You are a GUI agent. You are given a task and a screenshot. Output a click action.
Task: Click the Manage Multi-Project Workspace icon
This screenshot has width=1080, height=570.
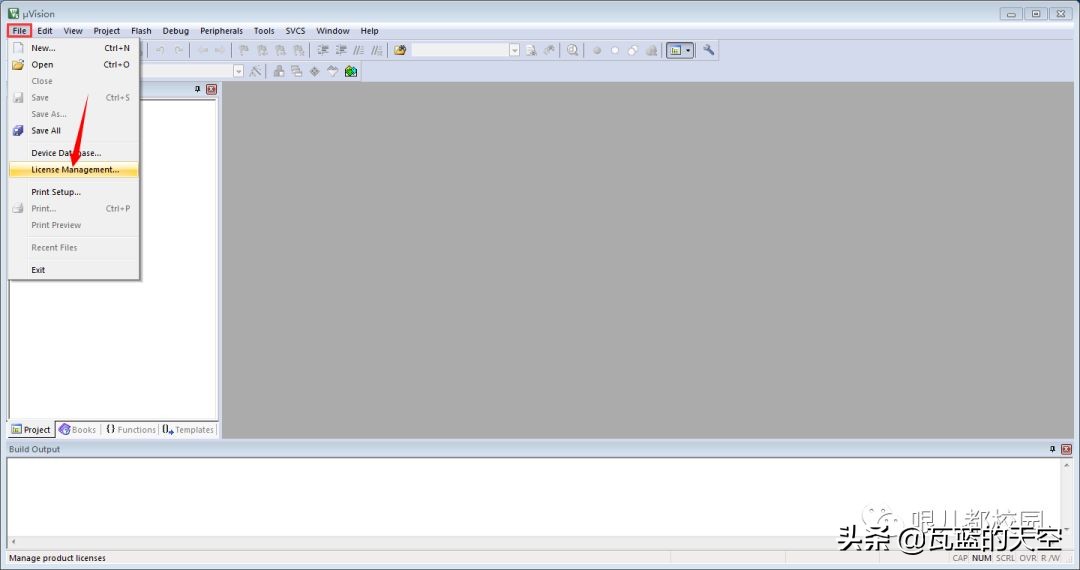tap(297, 71)
